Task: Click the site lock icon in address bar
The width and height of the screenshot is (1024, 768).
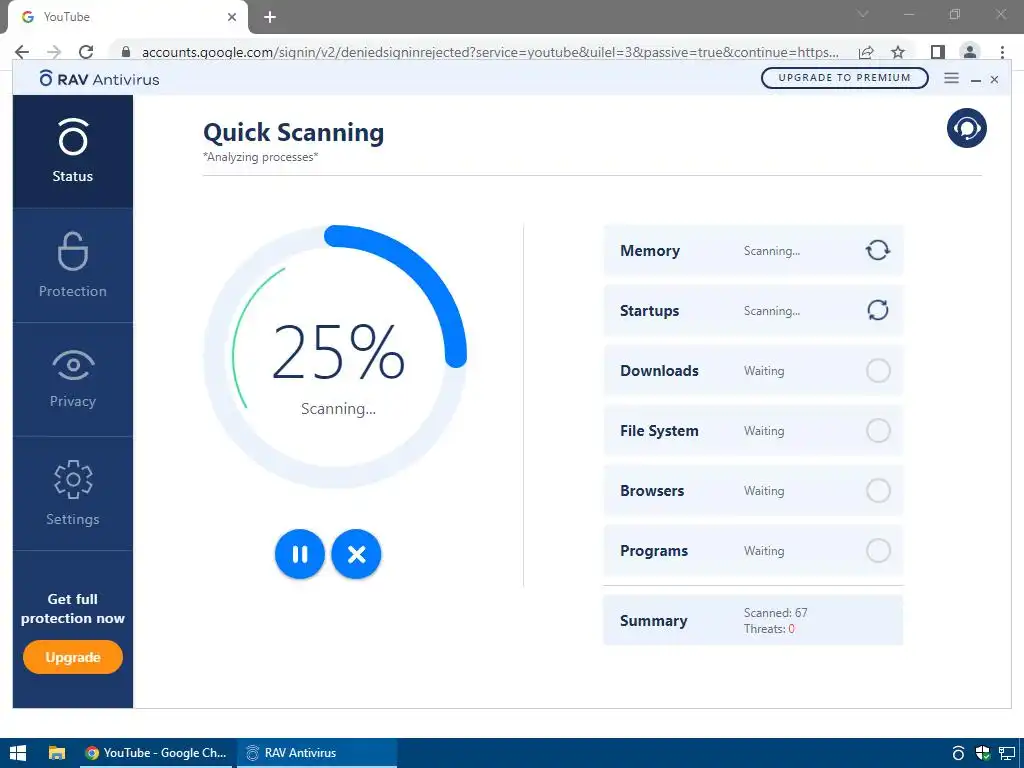Action: 126,52
